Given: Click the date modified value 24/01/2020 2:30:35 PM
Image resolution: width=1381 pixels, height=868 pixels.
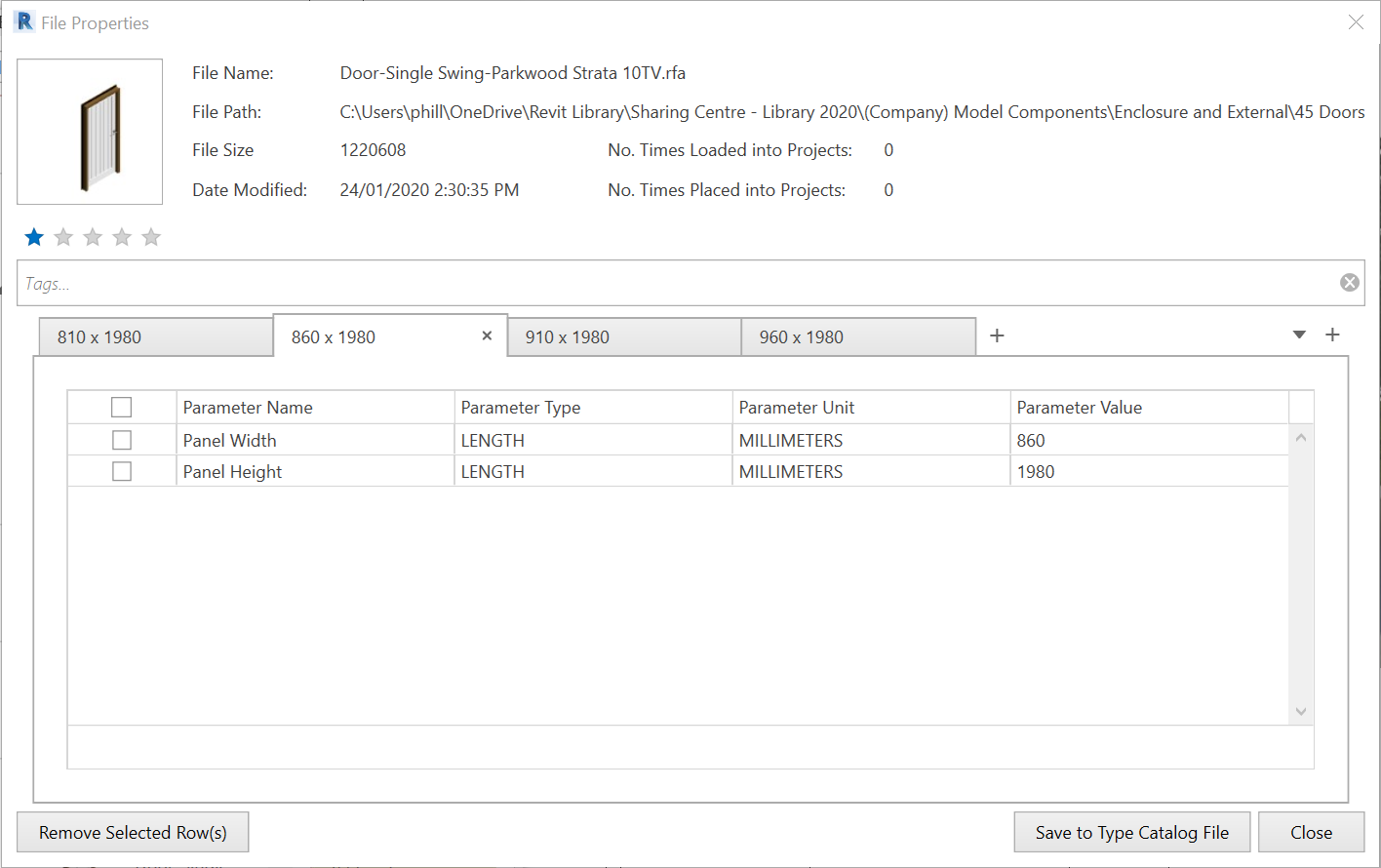Looking at the screenshot, I should click(x=429, y=190).
